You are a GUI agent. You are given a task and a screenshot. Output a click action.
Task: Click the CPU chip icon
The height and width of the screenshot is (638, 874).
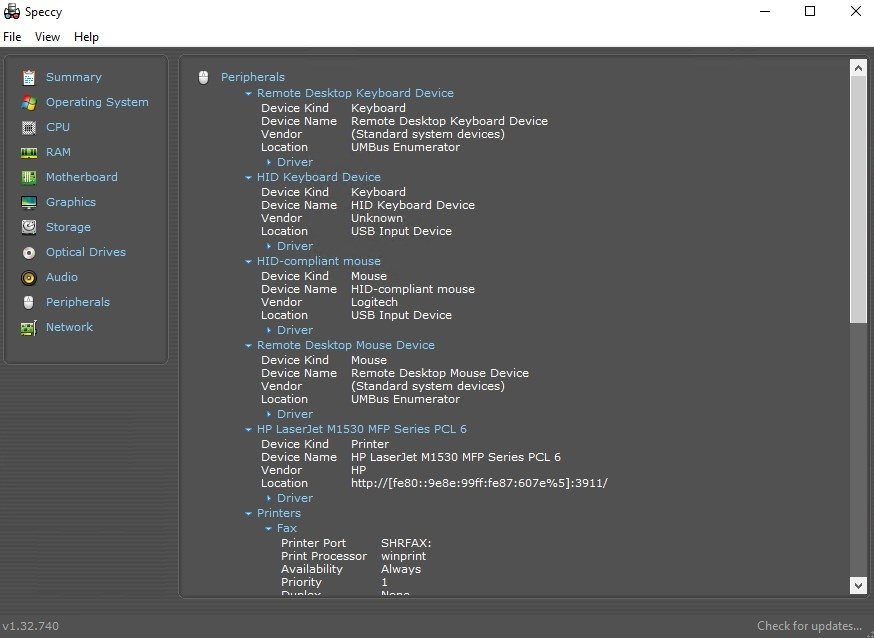coord(29,128)
